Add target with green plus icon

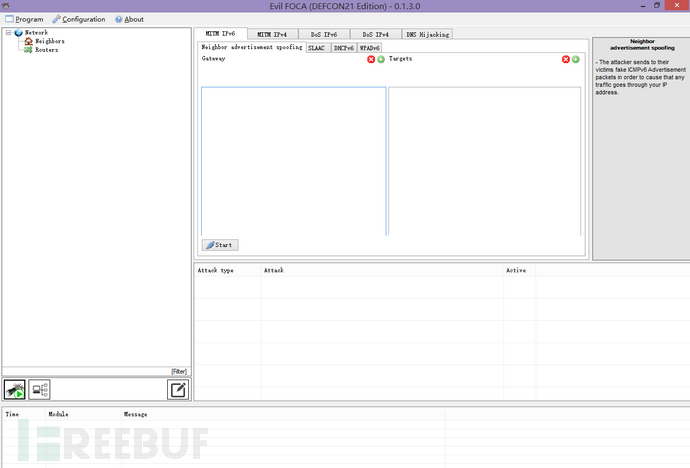click(x=576, y=59)
